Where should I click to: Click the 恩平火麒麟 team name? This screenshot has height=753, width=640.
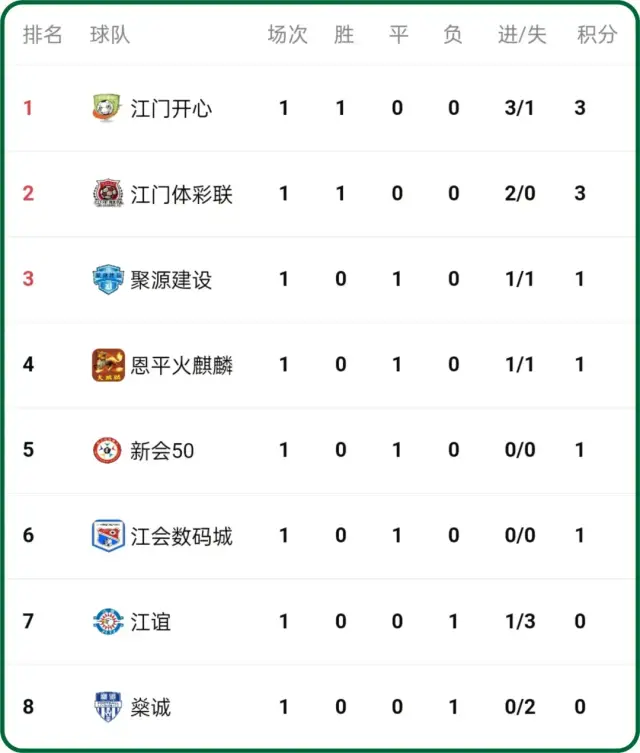click(181, 365)
